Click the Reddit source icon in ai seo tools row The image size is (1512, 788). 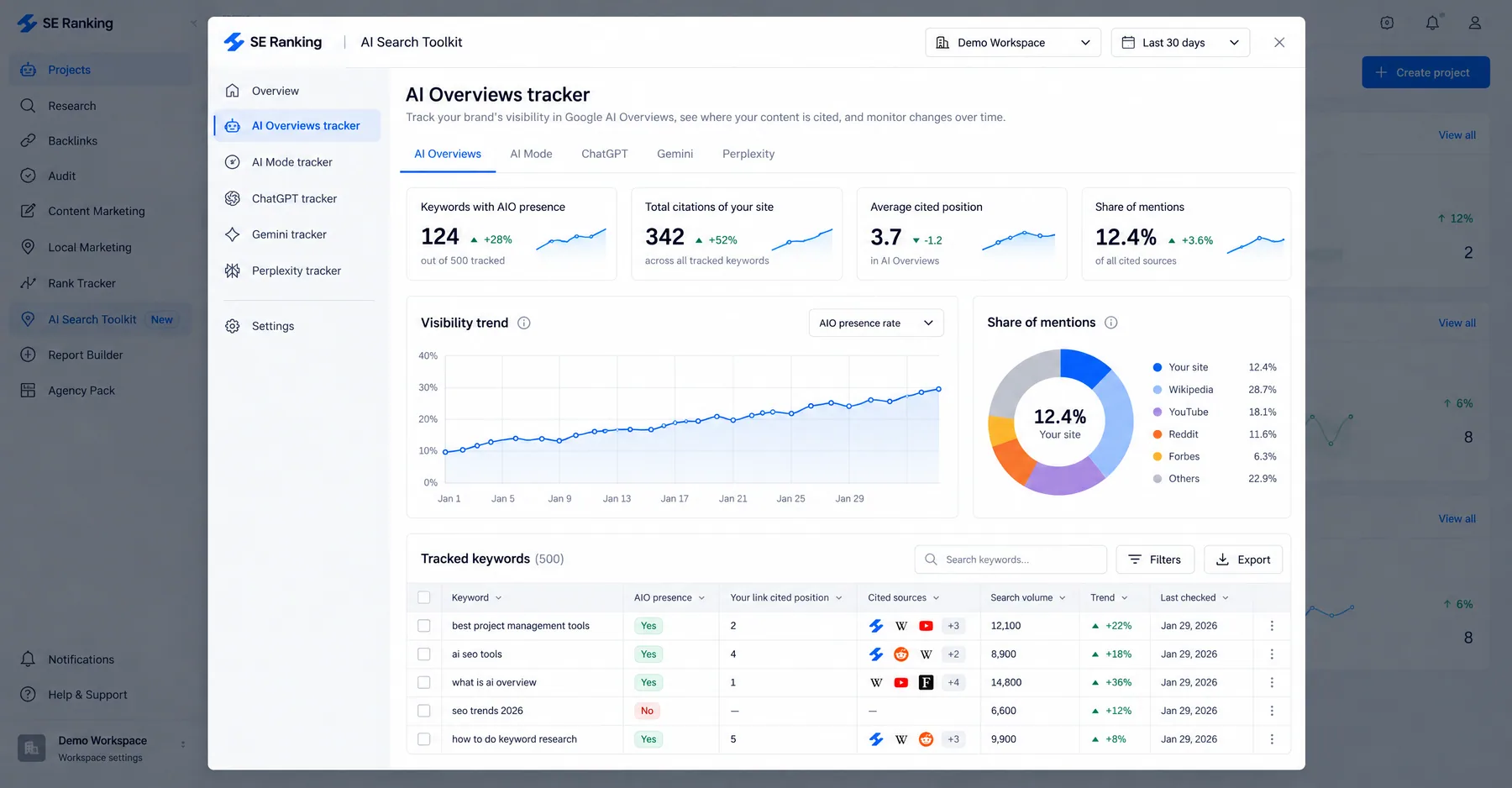pos(901,654)
